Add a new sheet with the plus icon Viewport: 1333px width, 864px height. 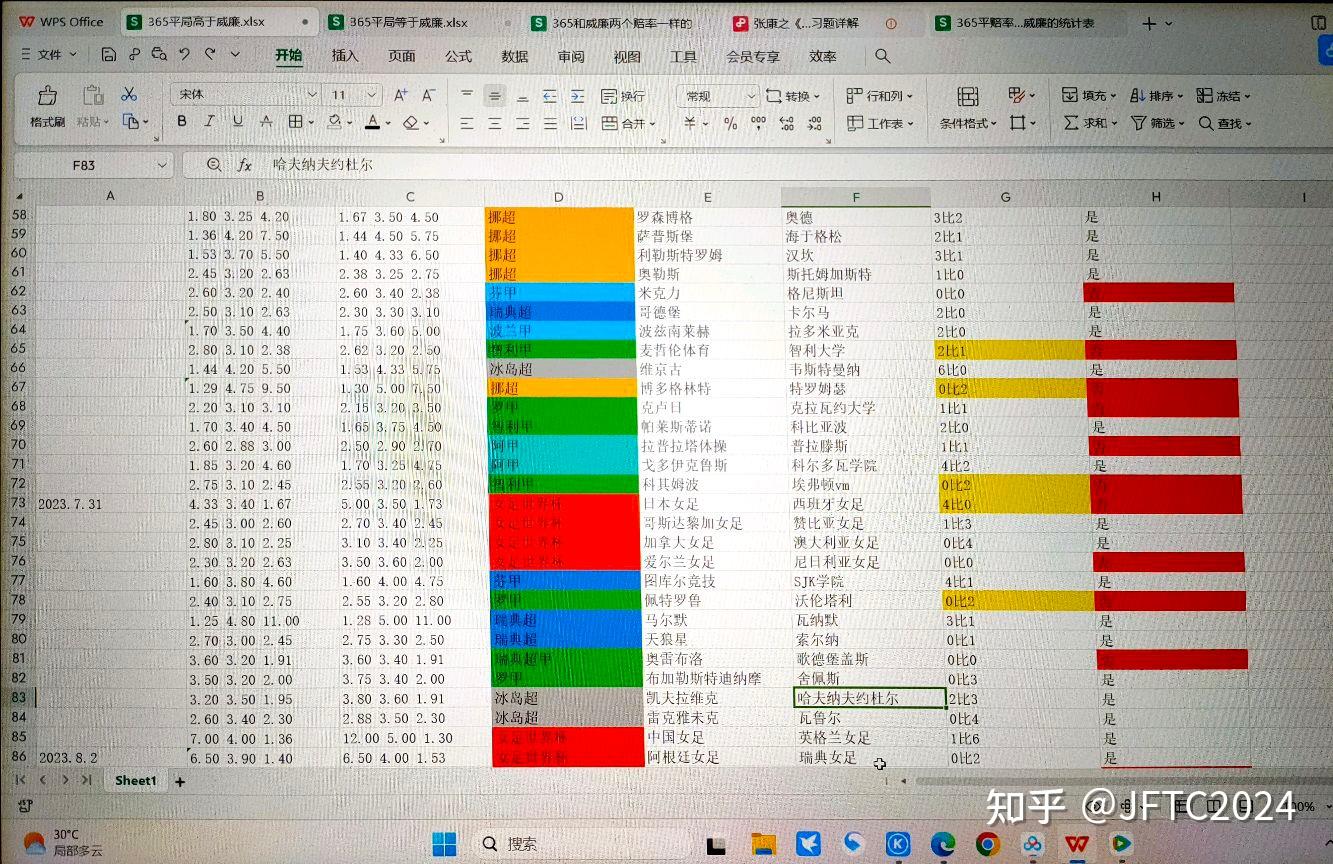(180, 781)
